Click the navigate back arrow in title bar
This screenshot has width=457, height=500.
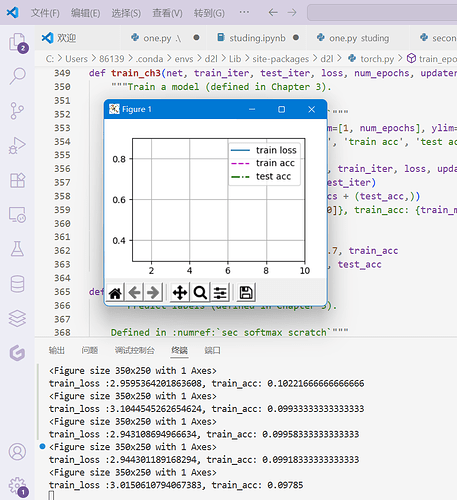pos(273,13)
